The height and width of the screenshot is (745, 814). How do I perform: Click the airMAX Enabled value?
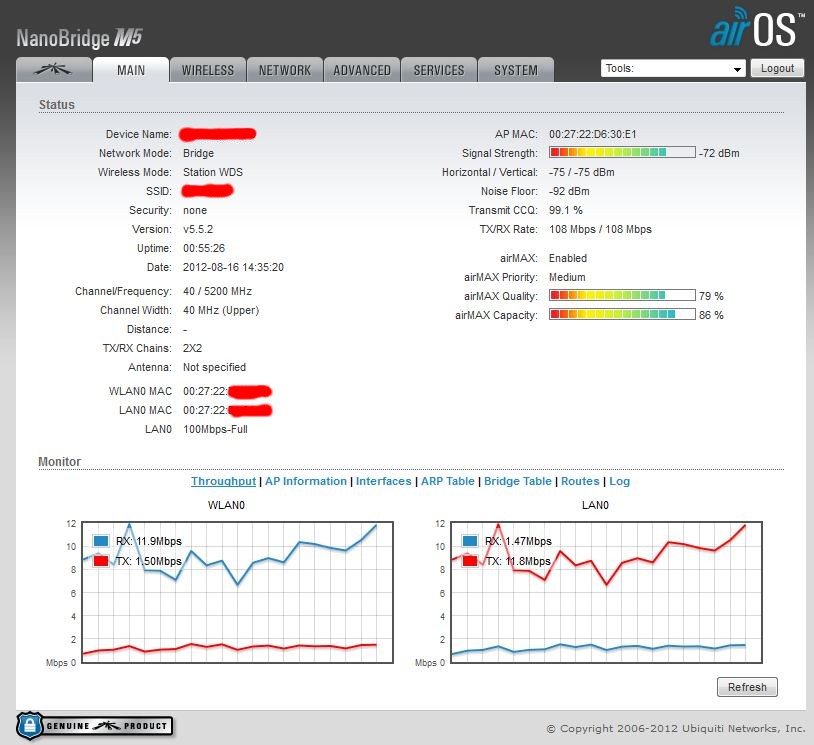click(x=567, y=258)
